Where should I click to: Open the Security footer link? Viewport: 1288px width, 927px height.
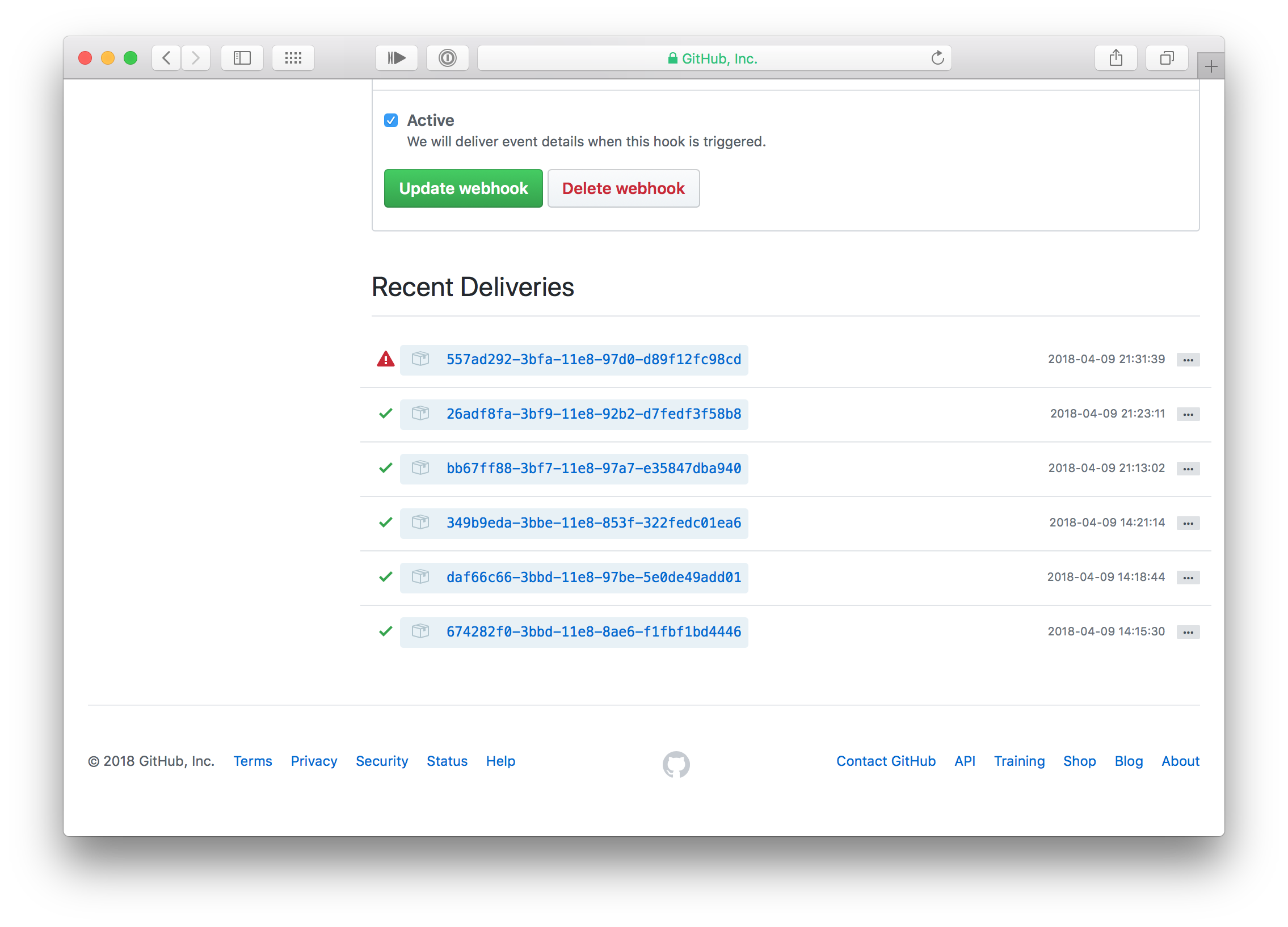point(382,761)
